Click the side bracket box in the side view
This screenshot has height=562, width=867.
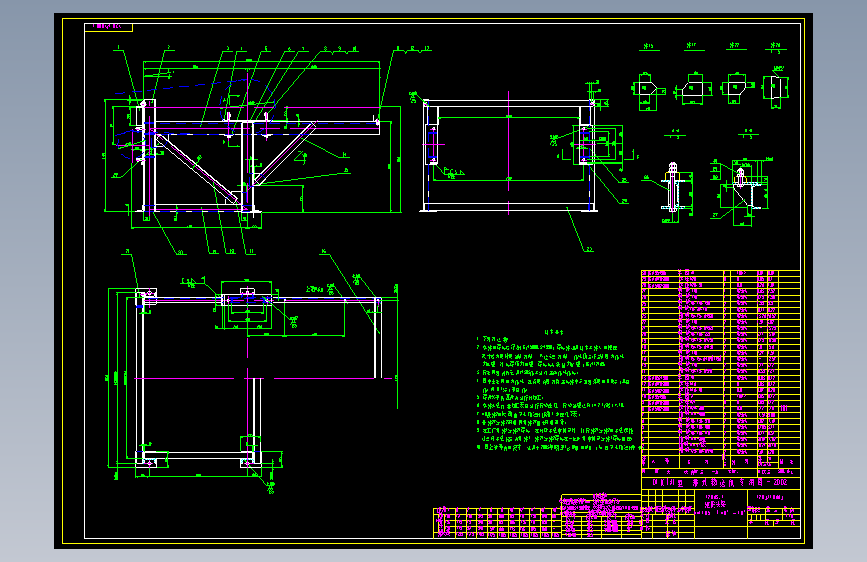[x=598, y=145]
